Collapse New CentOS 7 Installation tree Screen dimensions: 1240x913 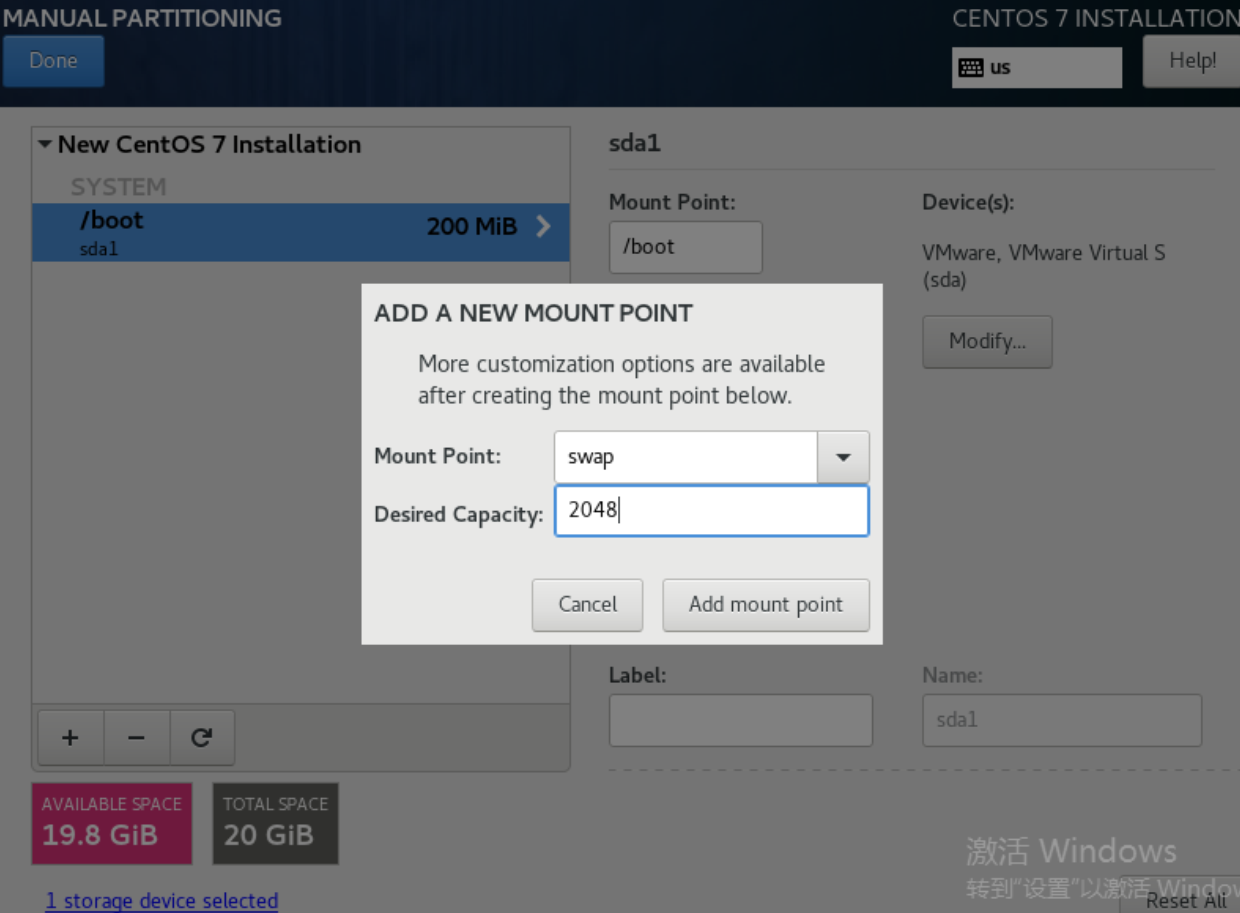click(x=45, y=144)
